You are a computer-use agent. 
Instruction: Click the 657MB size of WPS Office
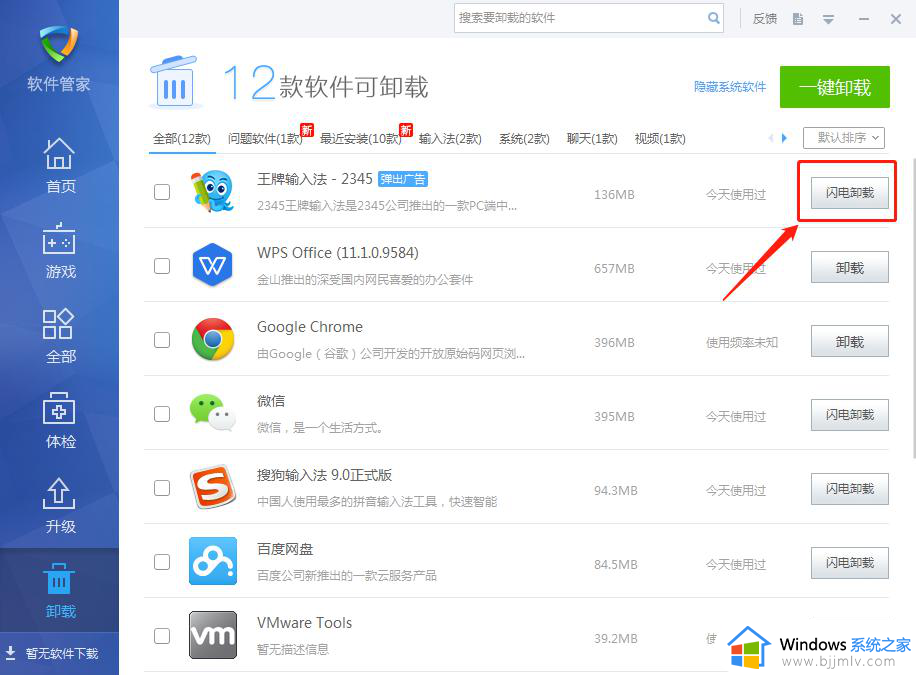click(614, 269)
